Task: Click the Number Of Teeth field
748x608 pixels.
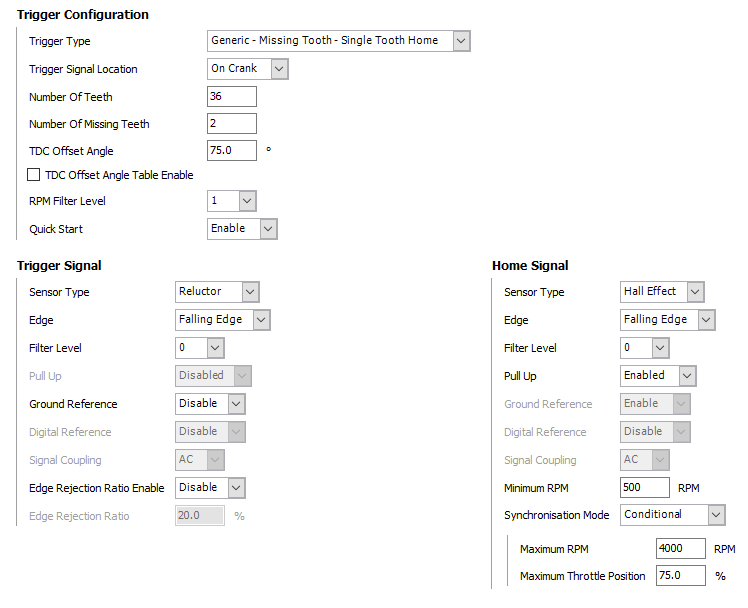Action: pyautogui.click(x=232, y=96)
